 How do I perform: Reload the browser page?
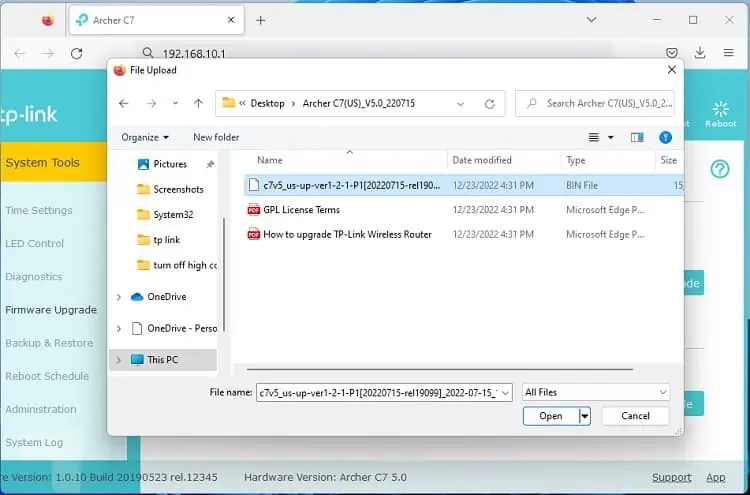pyautogui.click(x=76, y=53)
